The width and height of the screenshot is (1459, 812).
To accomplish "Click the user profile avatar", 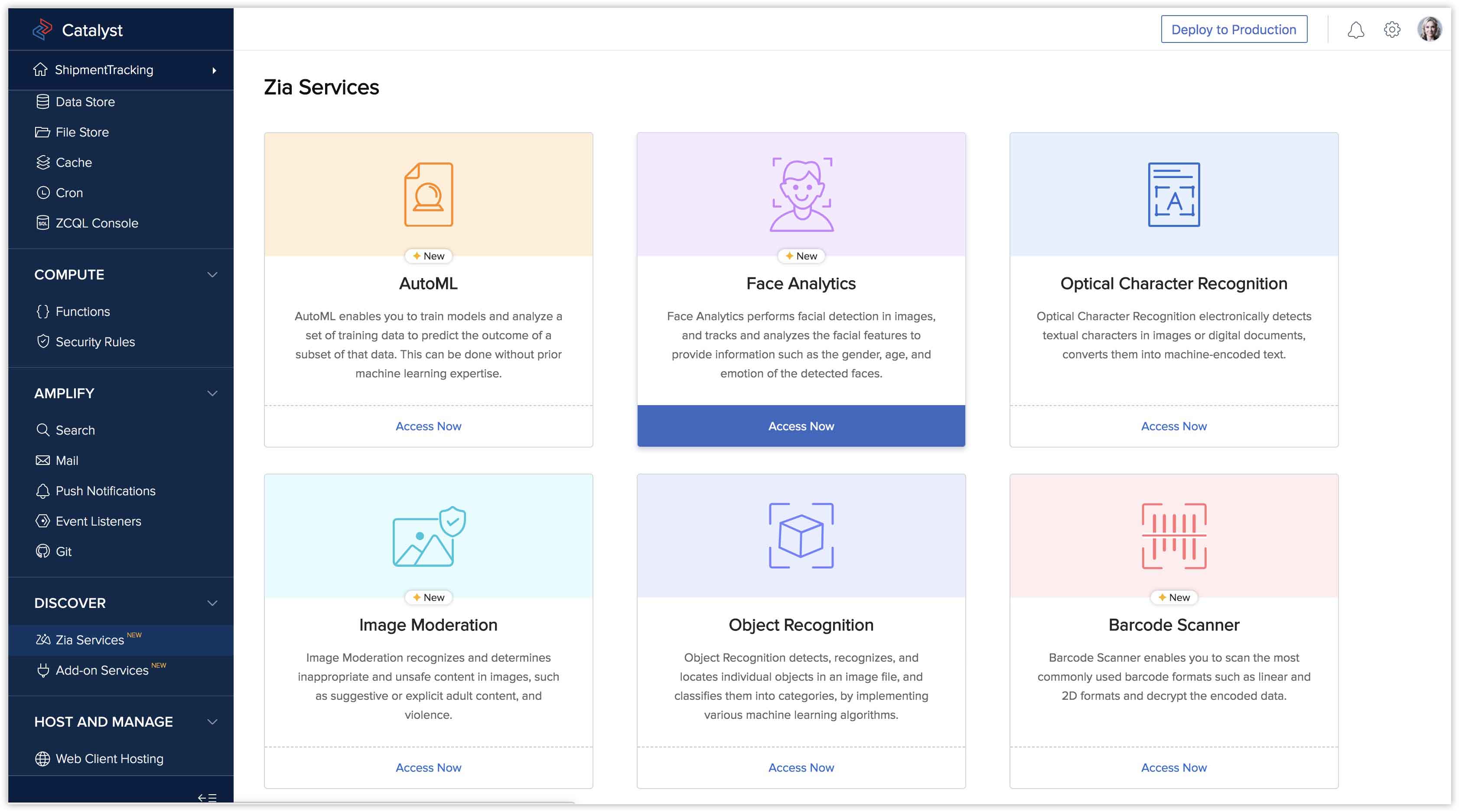I will pos(1431,29).
